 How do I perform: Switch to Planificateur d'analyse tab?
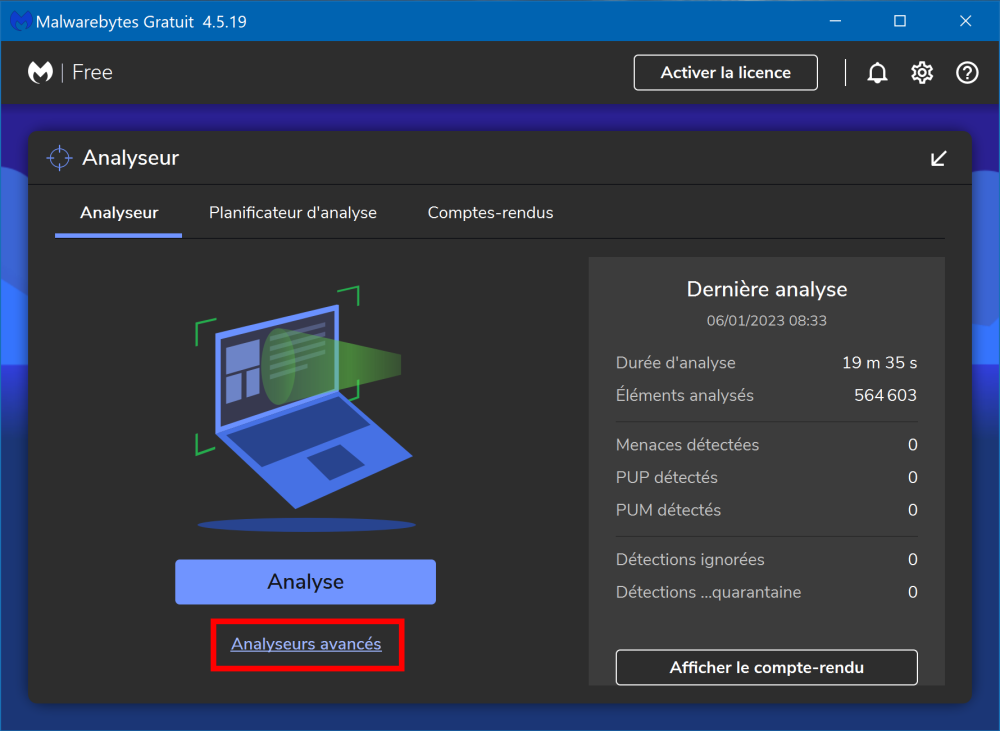[x=293, y=213]
